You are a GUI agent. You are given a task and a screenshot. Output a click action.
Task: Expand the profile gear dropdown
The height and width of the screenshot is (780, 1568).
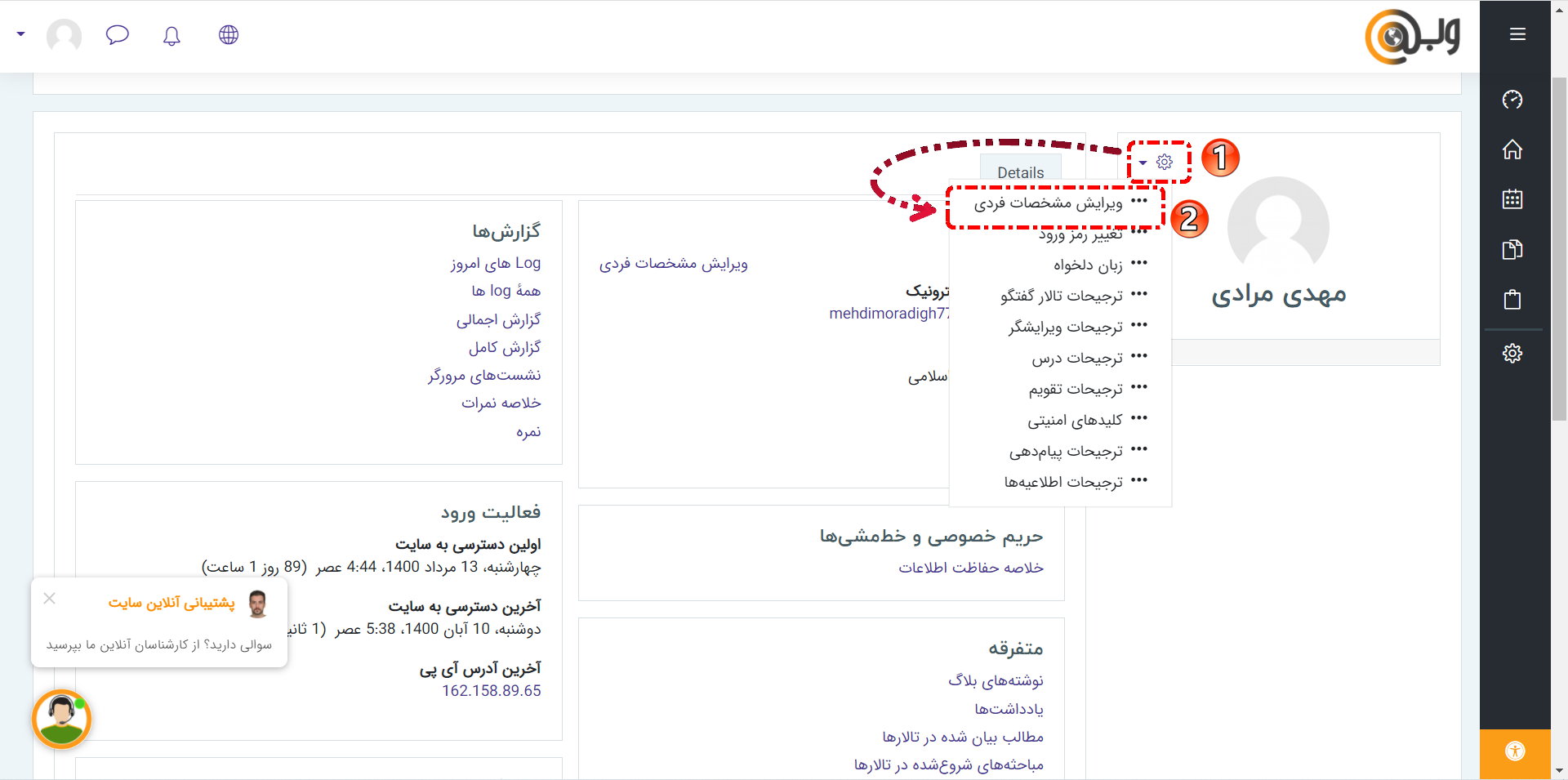(x=1156, y=162)
